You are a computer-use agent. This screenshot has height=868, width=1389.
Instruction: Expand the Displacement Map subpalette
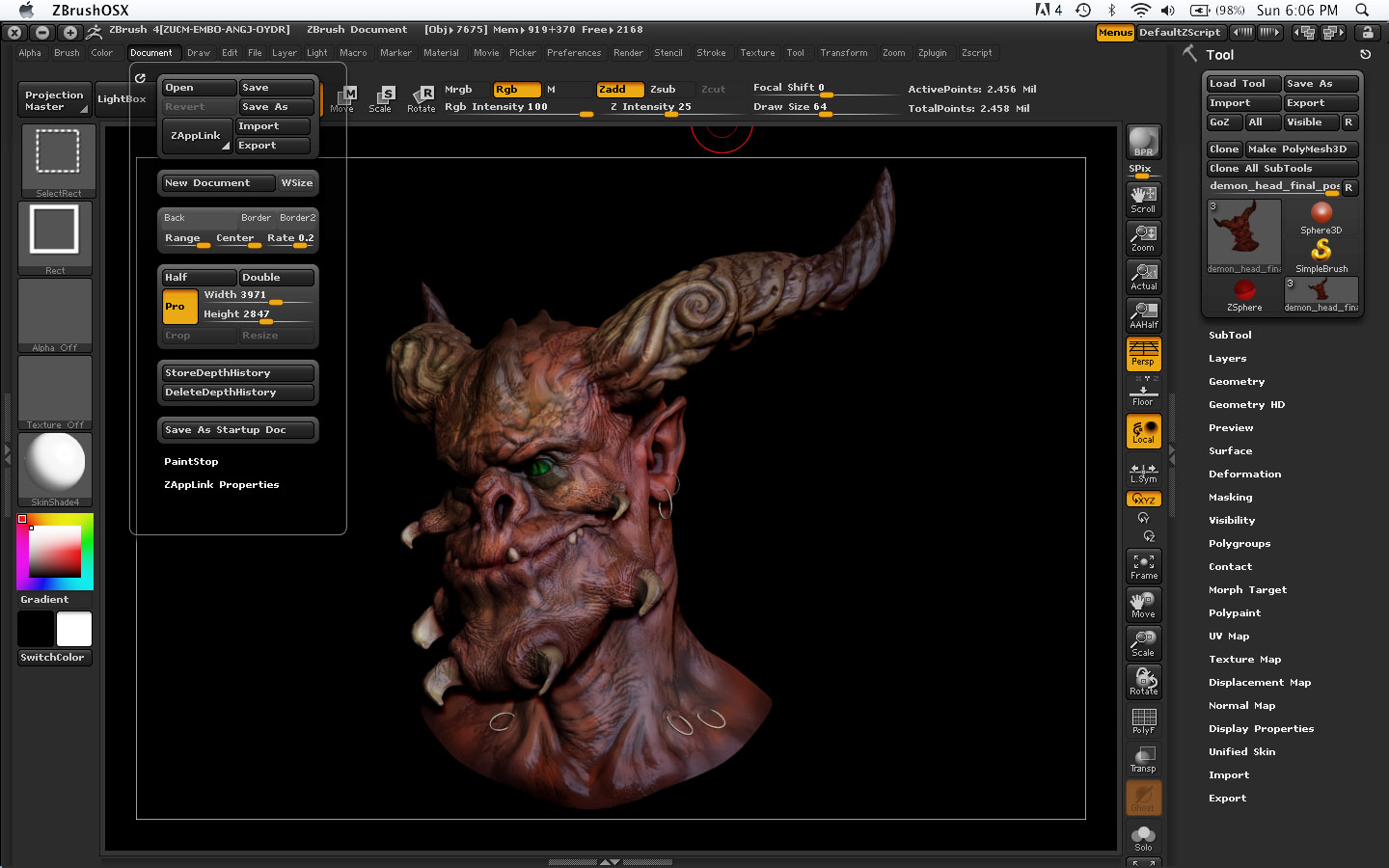[x=1260, y=683]
